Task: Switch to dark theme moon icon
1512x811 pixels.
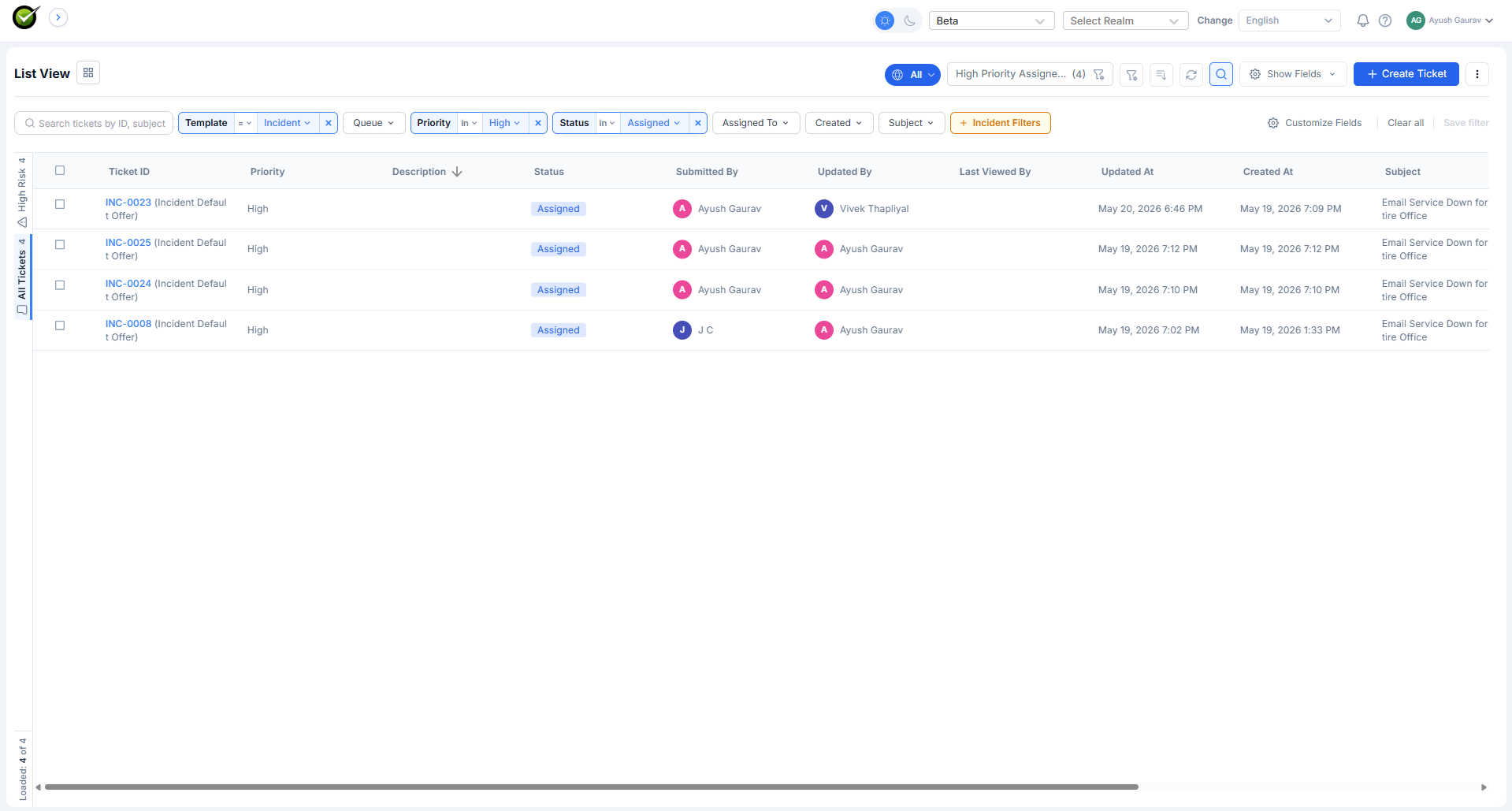Action: pos(910,20)
